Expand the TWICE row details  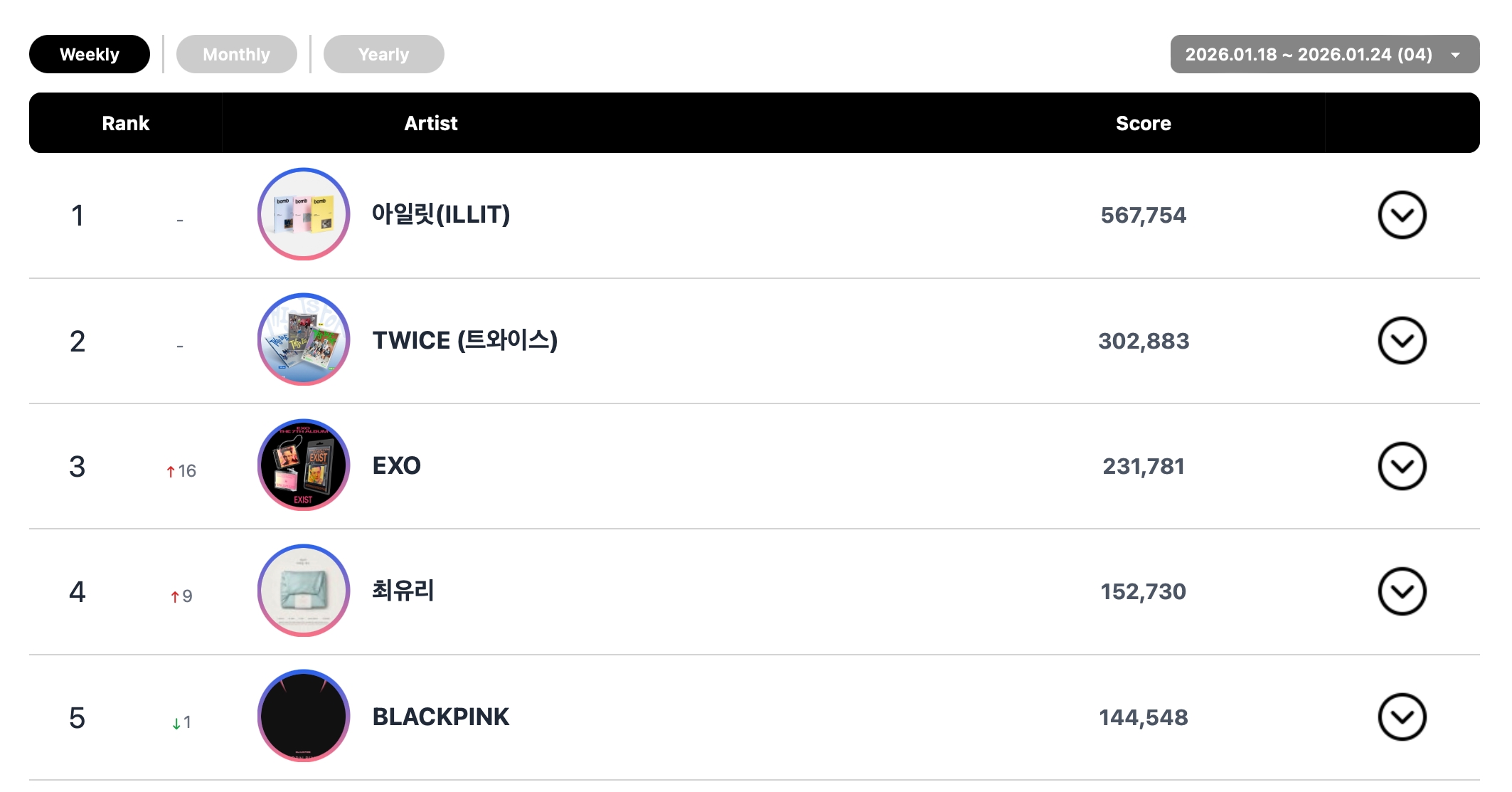[x=1402, y=341]
